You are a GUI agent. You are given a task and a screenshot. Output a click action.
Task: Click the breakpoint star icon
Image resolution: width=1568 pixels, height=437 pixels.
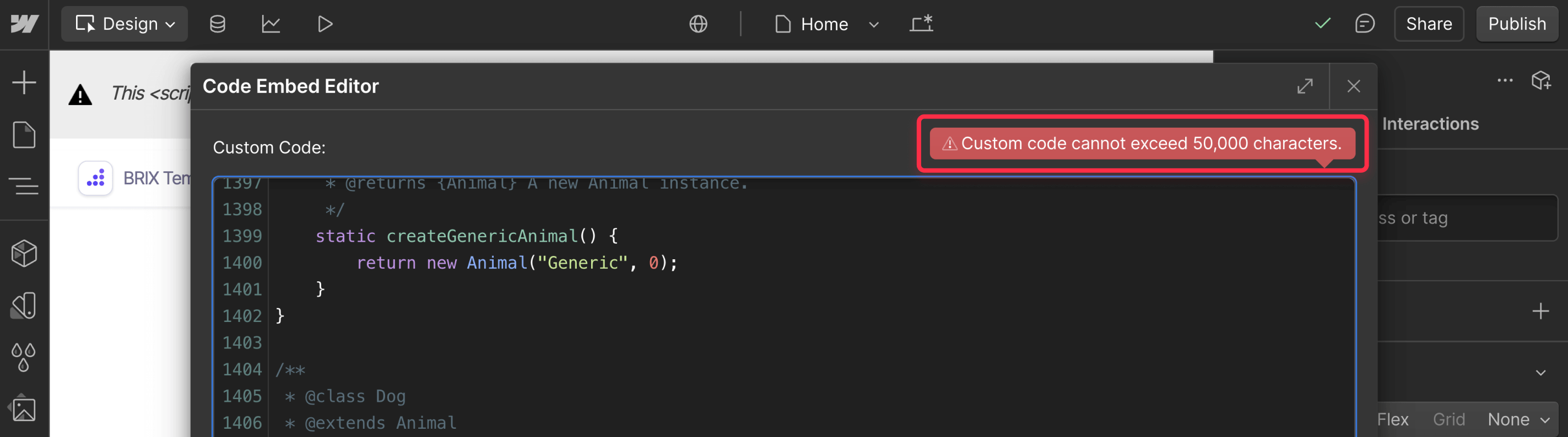click(x=922, y=24)
